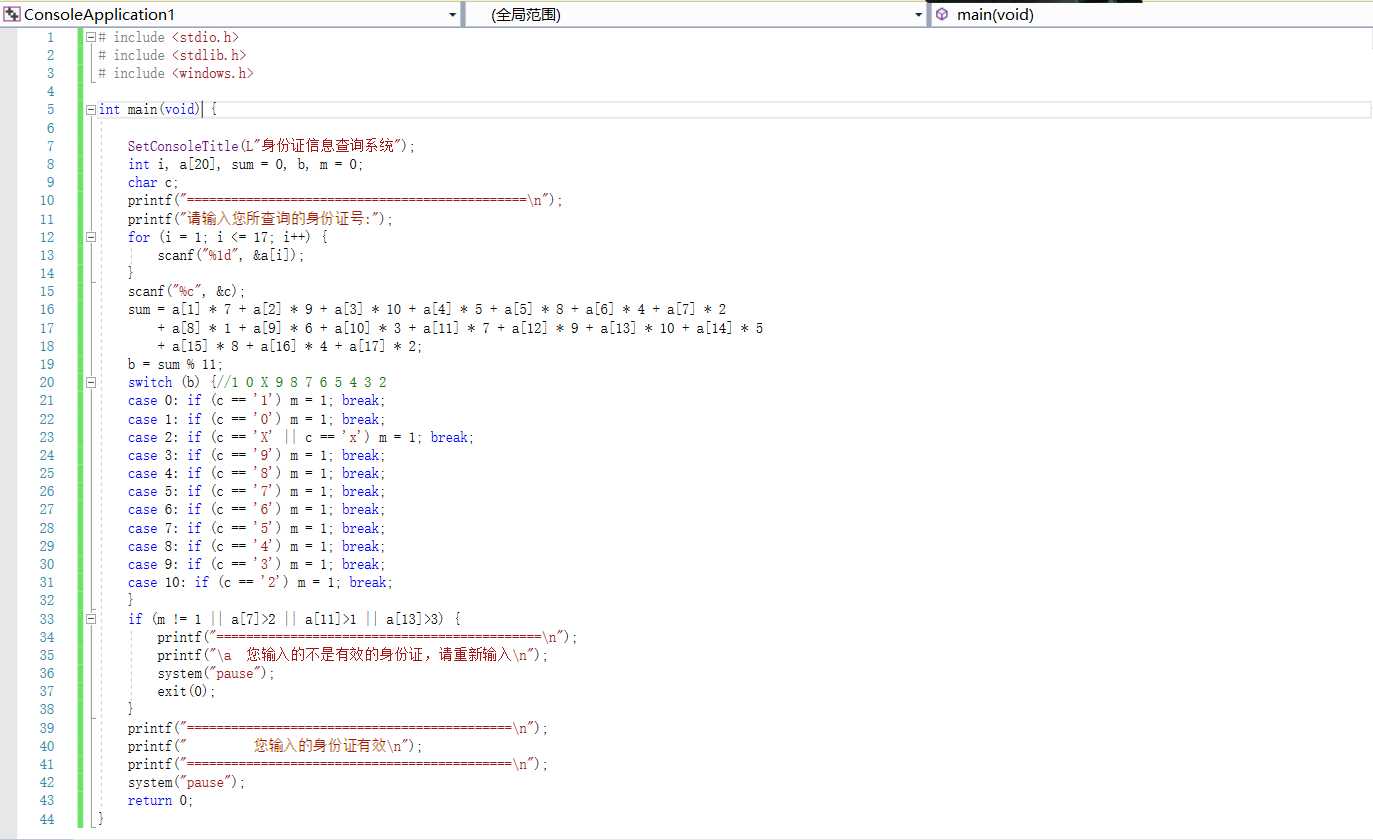Click the 'case 6:' line checking '6'
This screenshot has height=840, width=1373.
[x=256, y=509]
